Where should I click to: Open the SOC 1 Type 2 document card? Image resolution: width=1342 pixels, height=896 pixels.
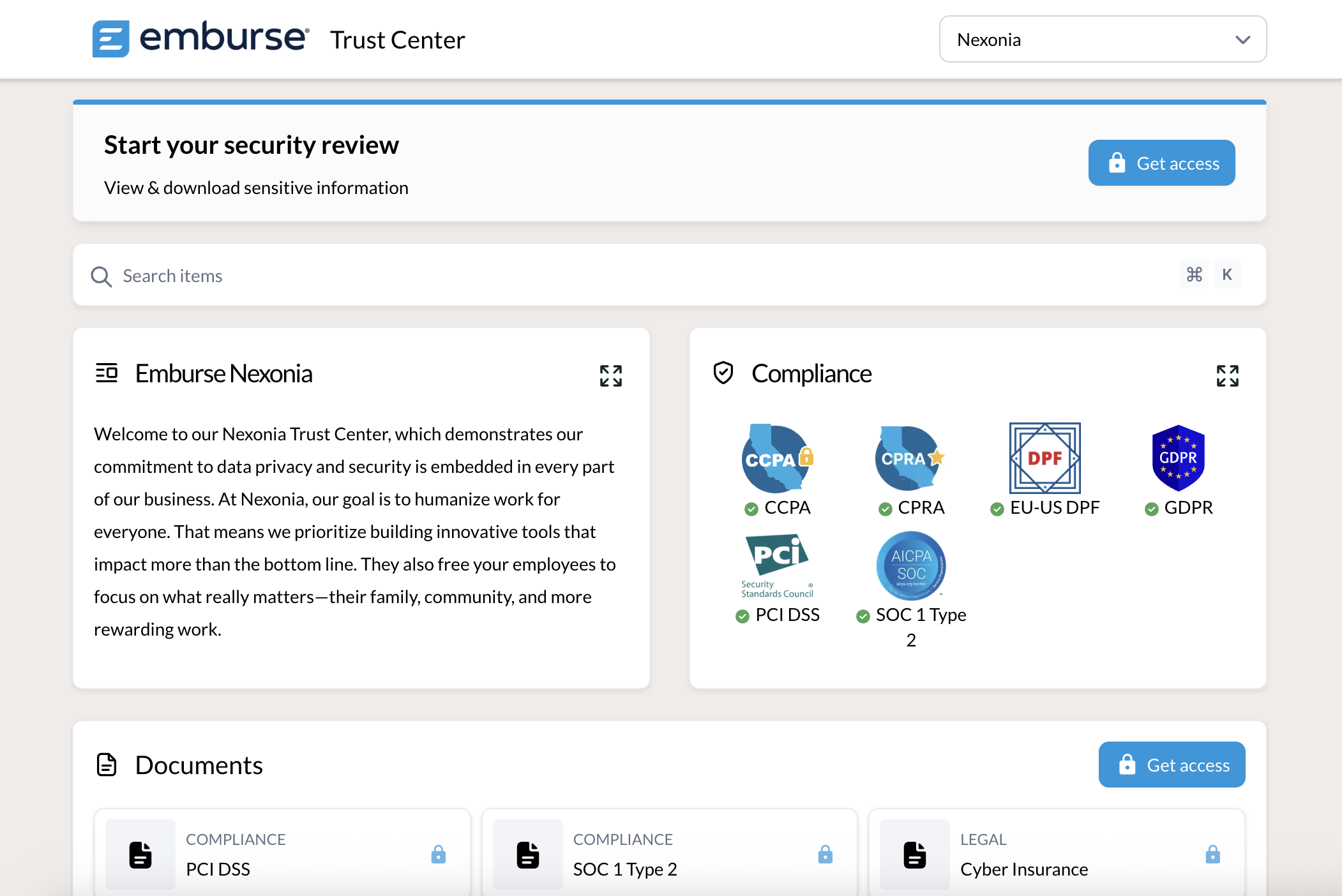(670, 854)
